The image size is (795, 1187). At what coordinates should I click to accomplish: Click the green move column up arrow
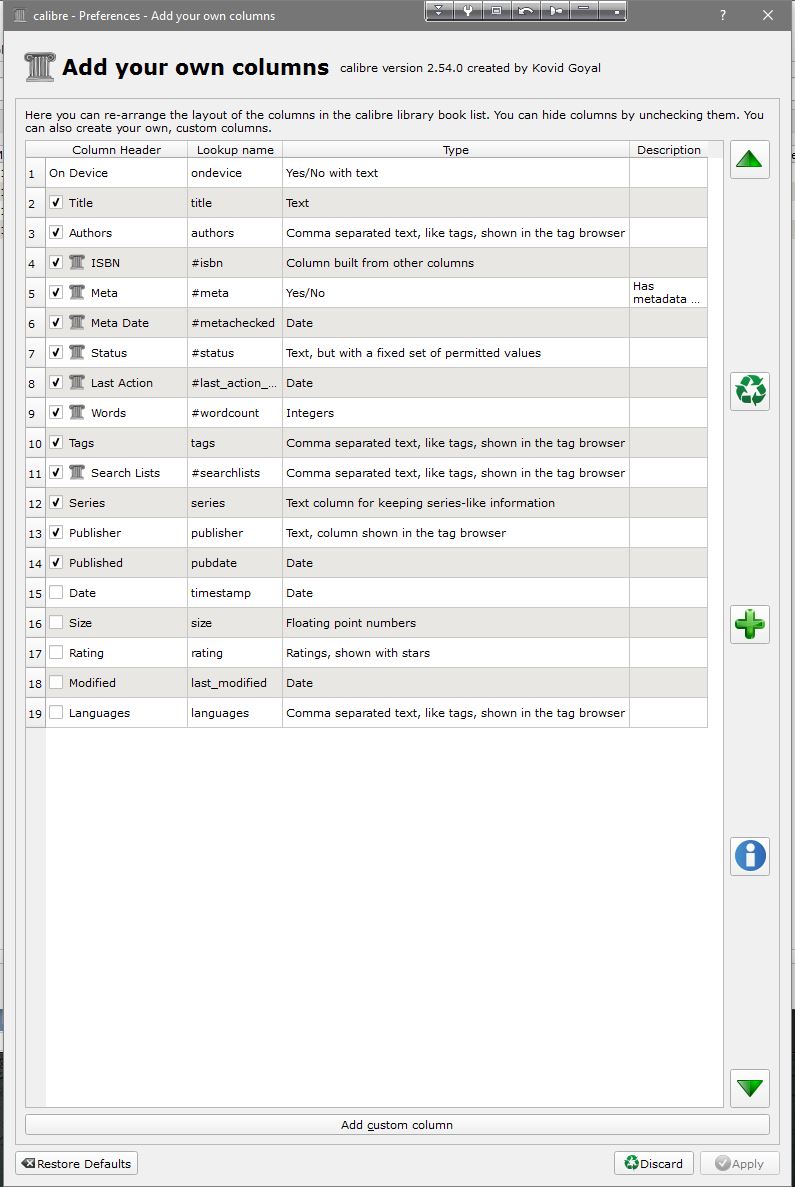pyautogui.click(x=750, y=160)
